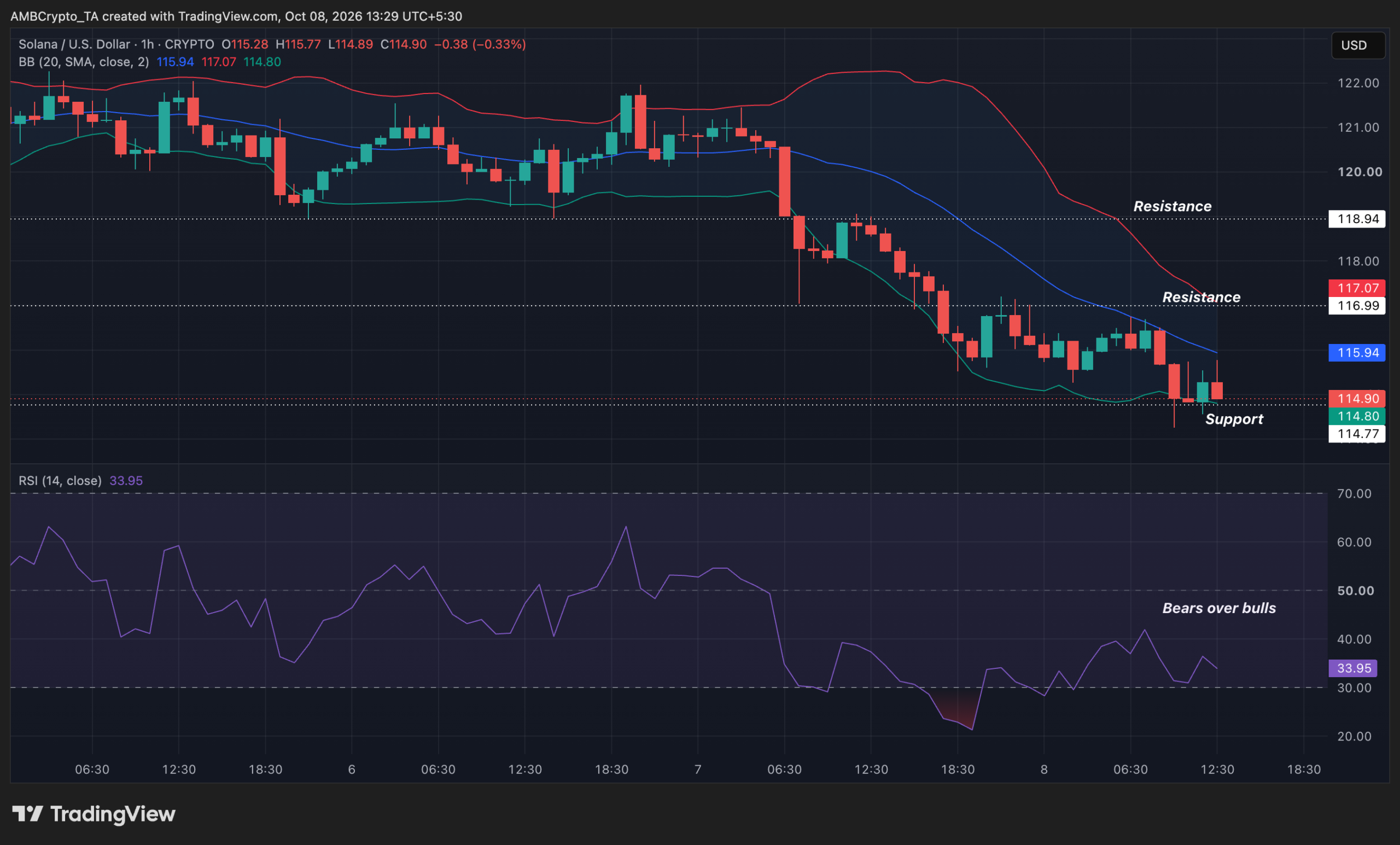
Task: Click the AMBCrypto_TA attribution text at top
Action: 236,16
